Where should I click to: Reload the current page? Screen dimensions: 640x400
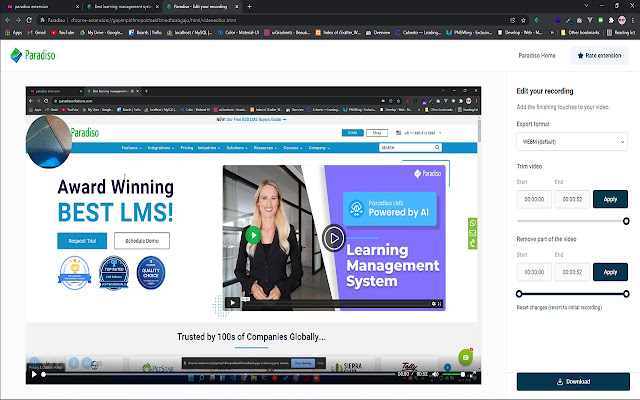click(x=29, y=20)
